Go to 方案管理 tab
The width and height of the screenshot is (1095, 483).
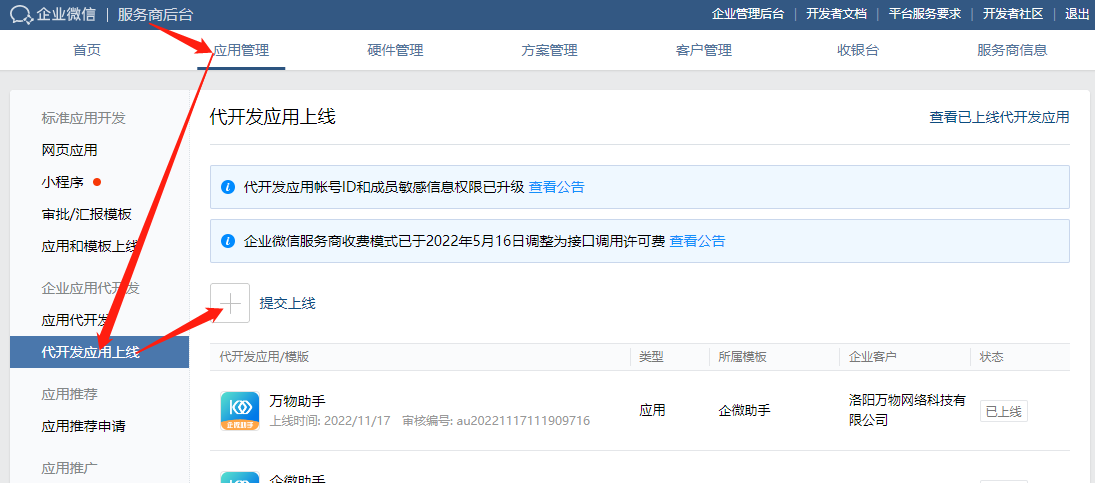[x=550, y=50]
